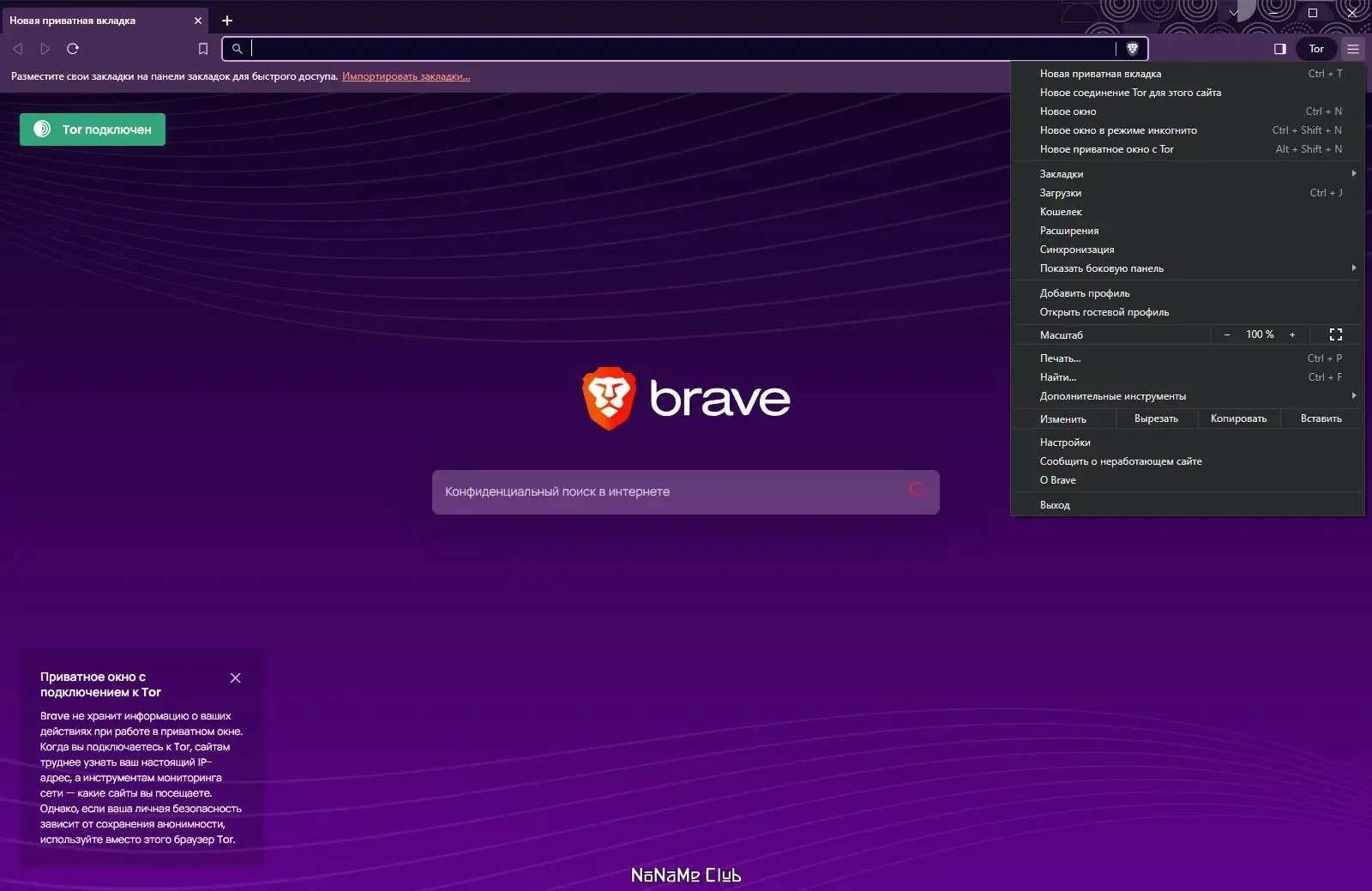The width and height of the screenshot is (1372, 891).
Task: Expand Дополнительные инструменты submenu
Action: click(x=1188, y=396)
